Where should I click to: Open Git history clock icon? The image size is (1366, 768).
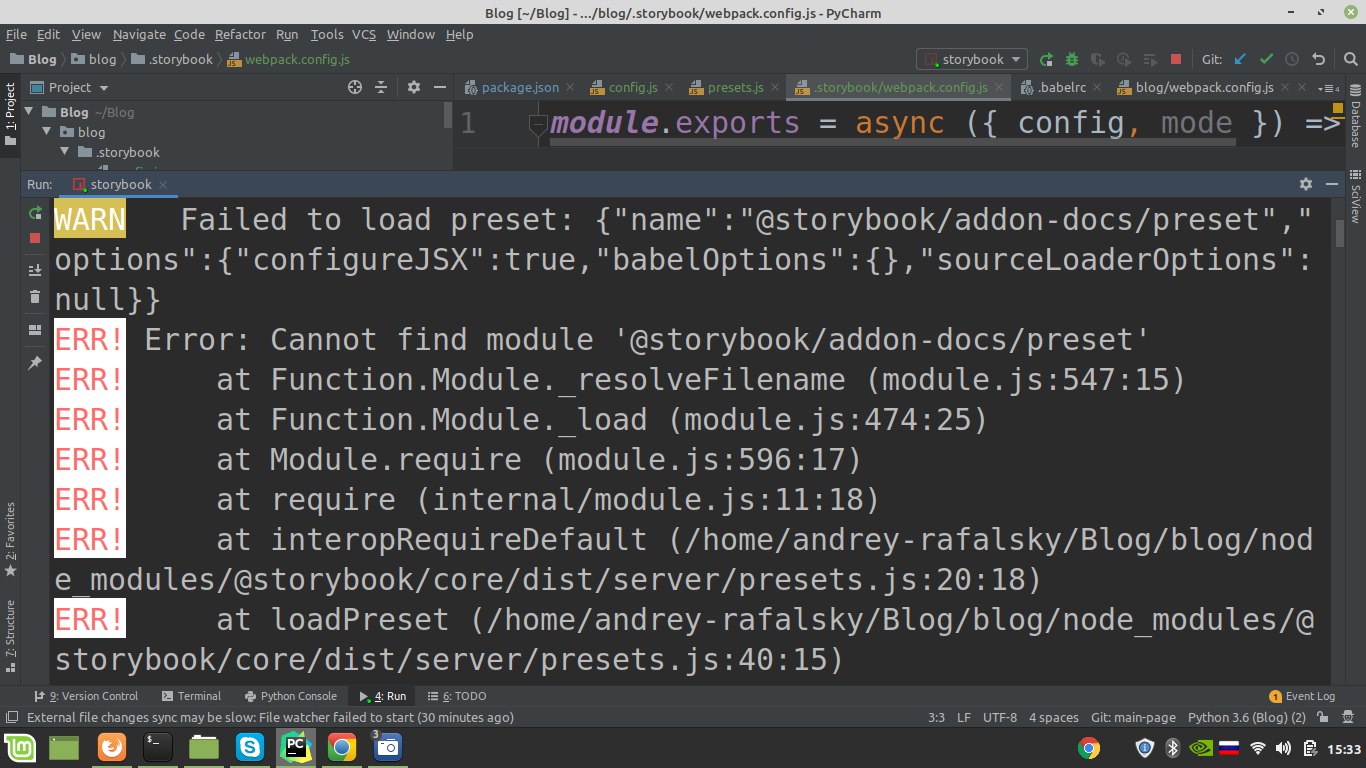[x=1292, y=60]
